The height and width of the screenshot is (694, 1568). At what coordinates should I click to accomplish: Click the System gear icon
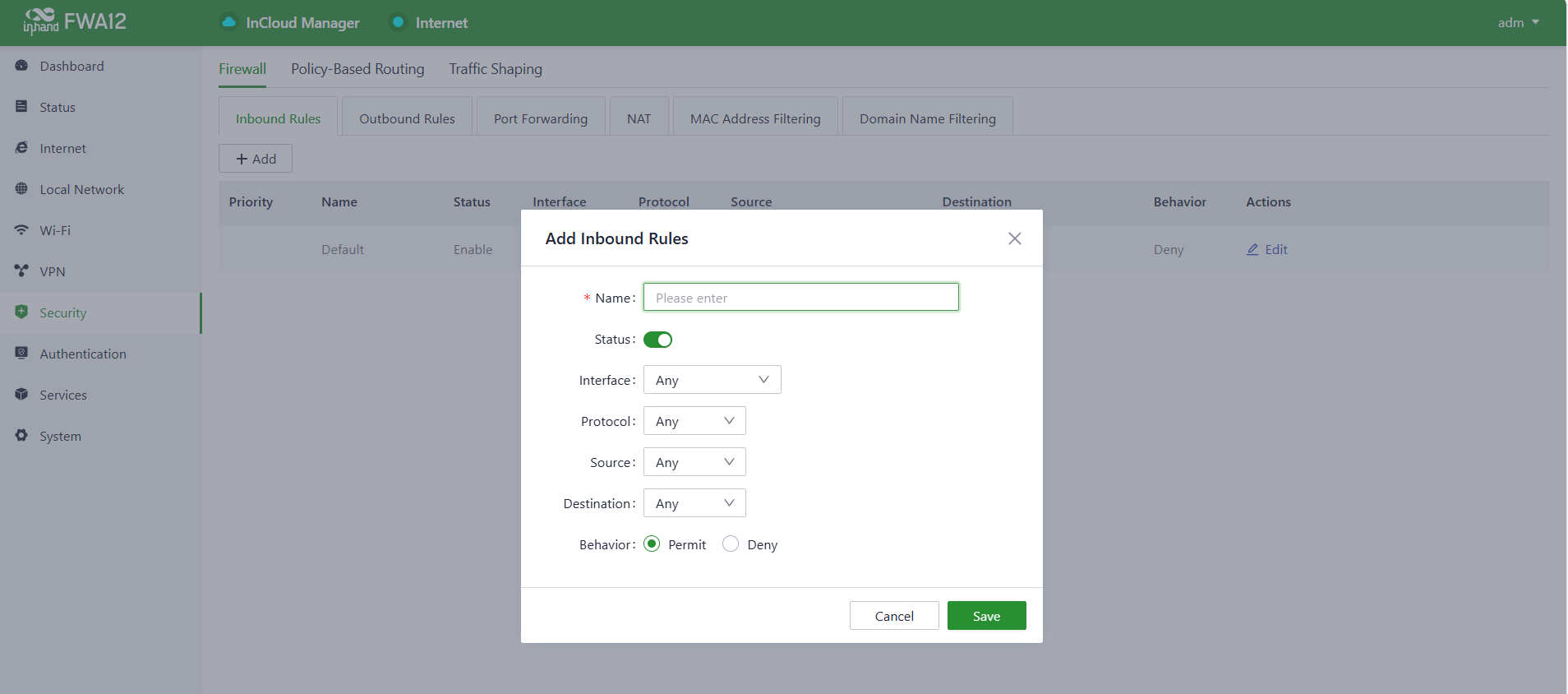(21, 436)
